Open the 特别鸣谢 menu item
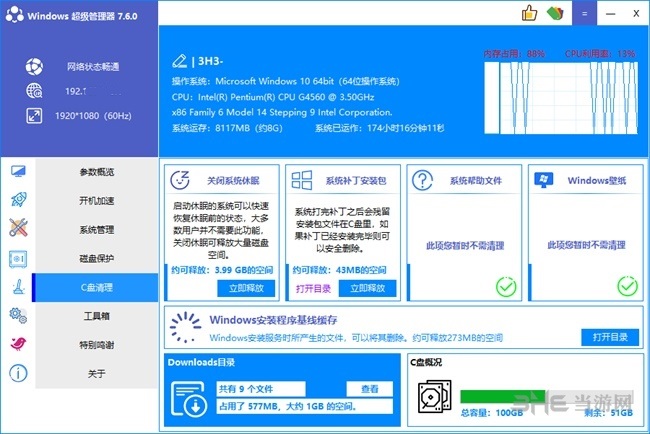The height and width of the screenshot is (434, 650). (96, 345)
